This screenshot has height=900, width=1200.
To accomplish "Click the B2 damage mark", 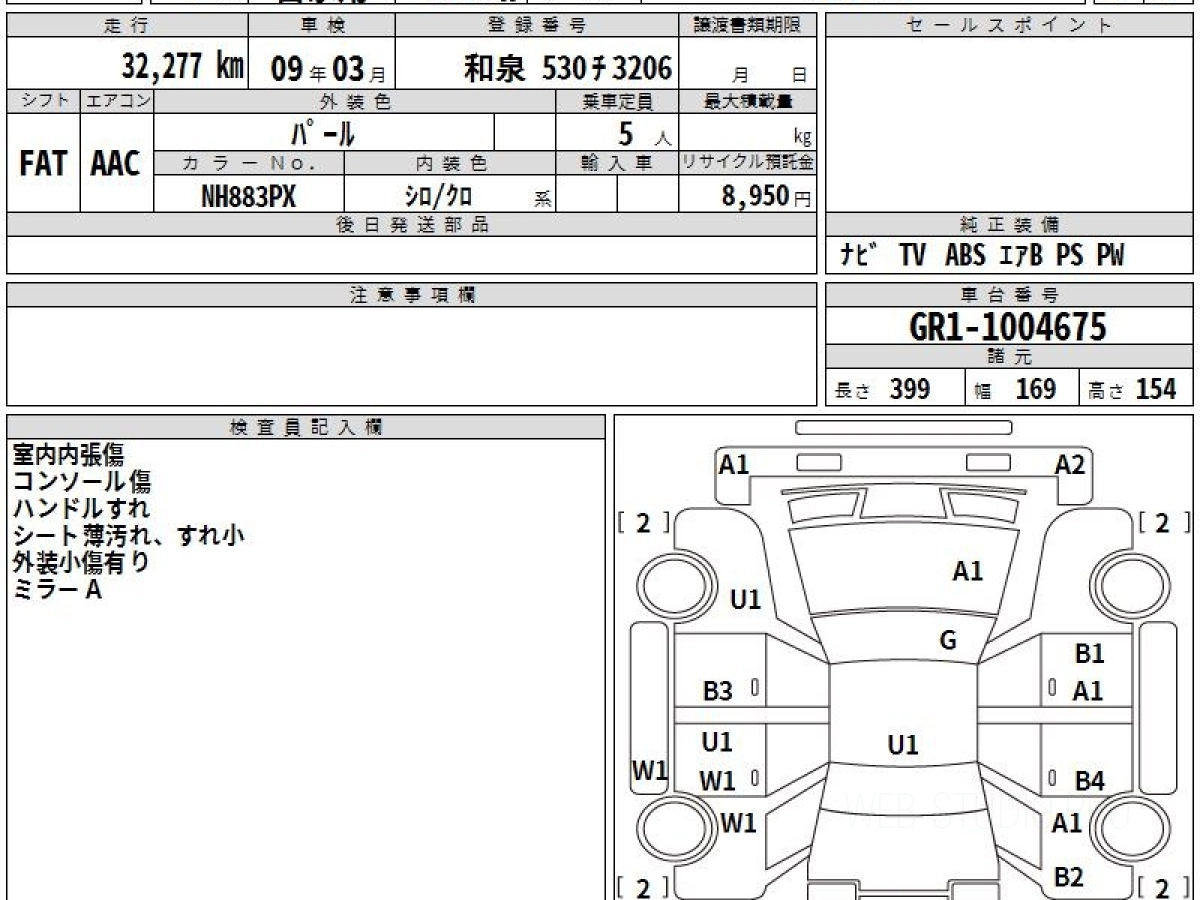I will [1069, 877].
